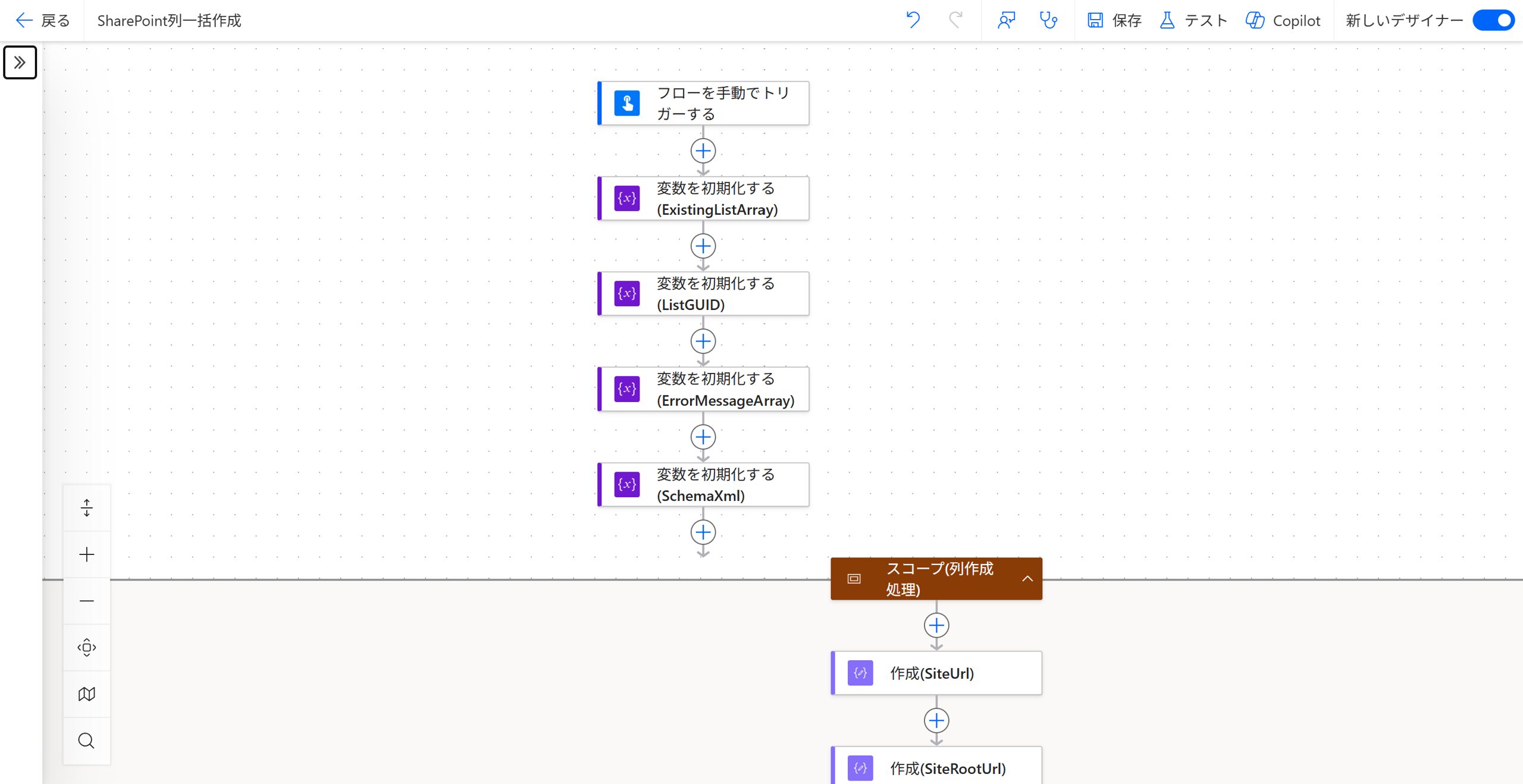Go back with 戻る
The width and height of the screenshot is (1523, 784).
click(42, 20)
